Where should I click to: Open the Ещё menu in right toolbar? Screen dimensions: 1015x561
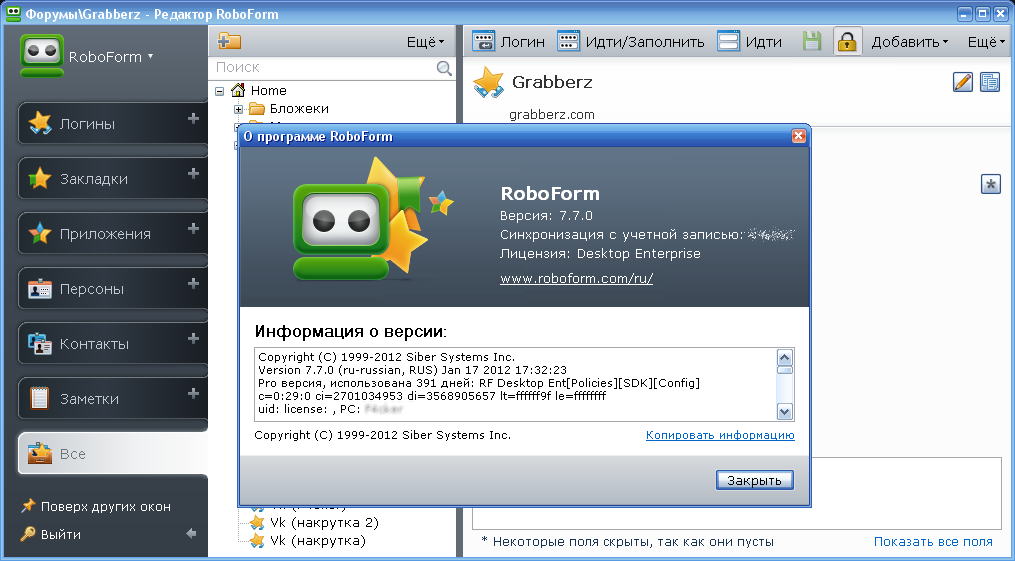(x=986, y=42)
